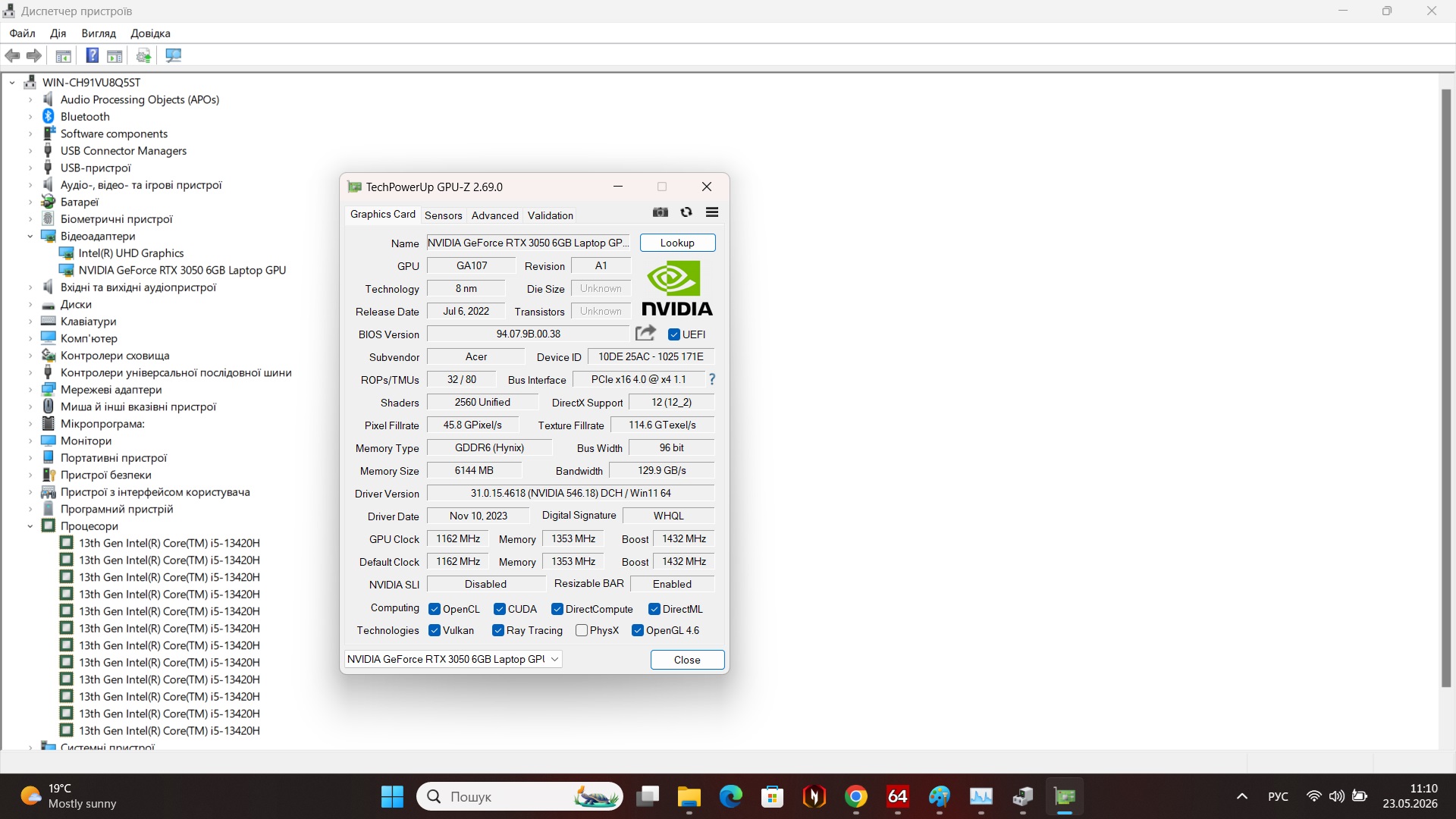
Task: Click the Wi-Fi network tray icon
Action: 1314,796
